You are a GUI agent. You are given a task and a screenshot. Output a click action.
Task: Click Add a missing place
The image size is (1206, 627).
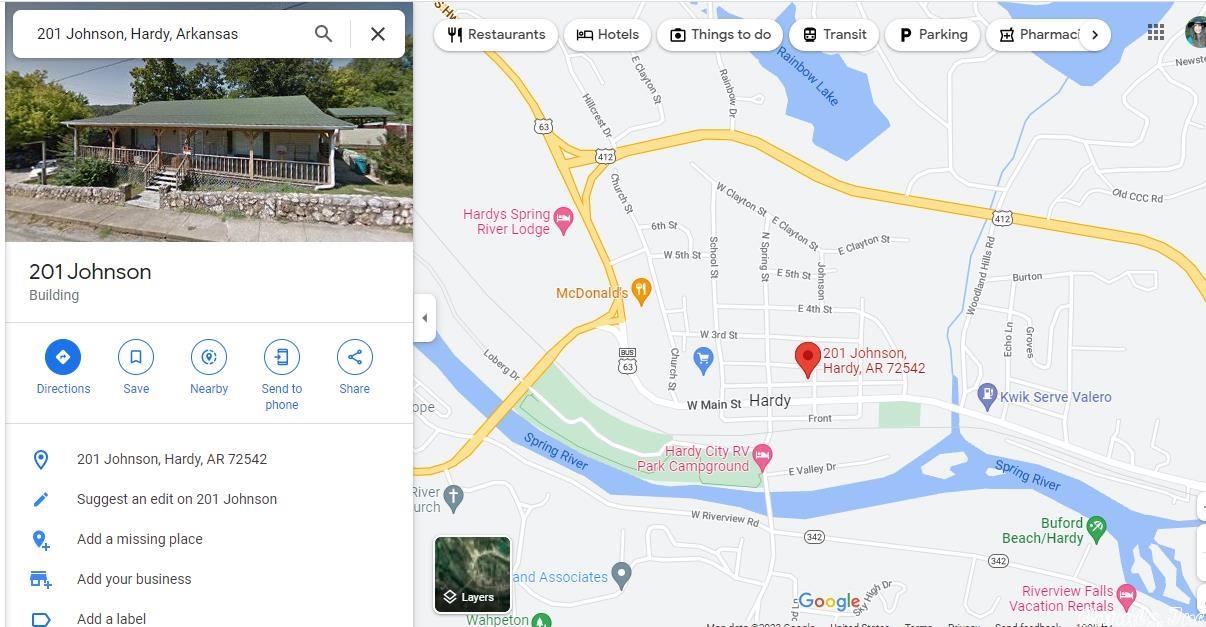(140, 539)
